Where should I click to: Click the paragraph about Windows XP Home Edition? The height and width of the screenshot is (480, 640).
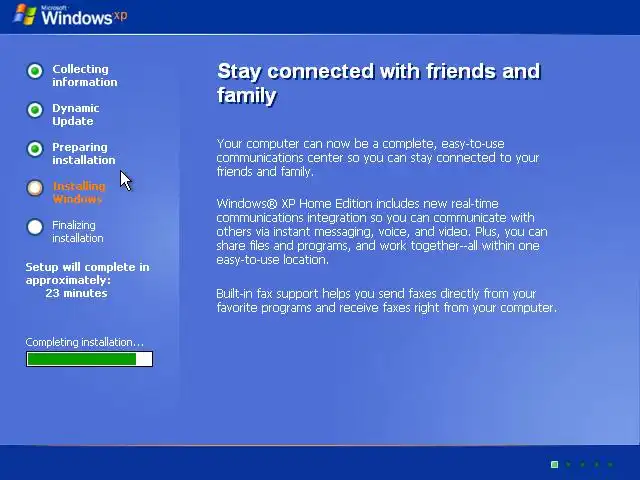[x=382, y=232]
